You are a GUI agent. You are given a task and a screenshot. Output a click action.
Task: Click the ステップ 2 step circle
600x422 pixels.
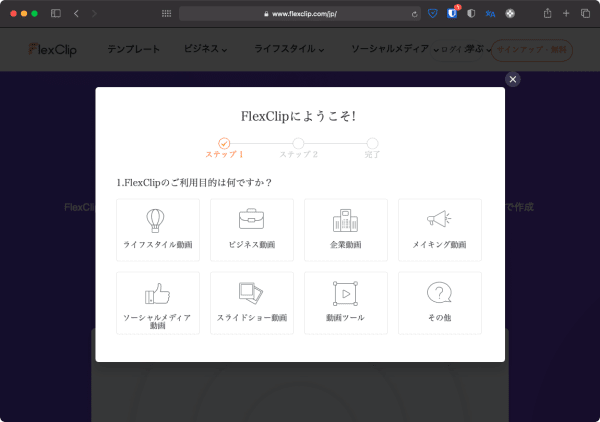(x=298, y=143)
